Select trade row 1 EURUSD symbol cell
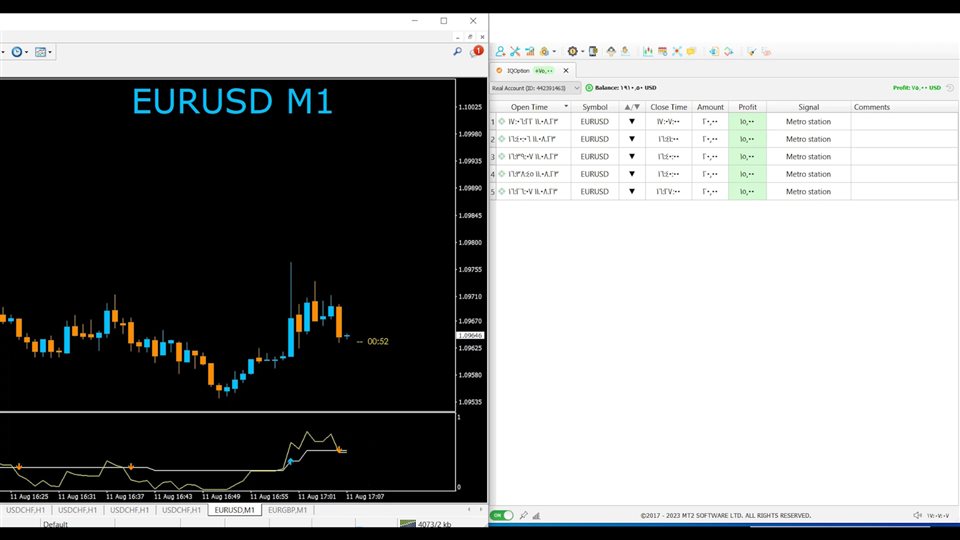The height and width of the screenshot is (540, 960). [594, 121]
